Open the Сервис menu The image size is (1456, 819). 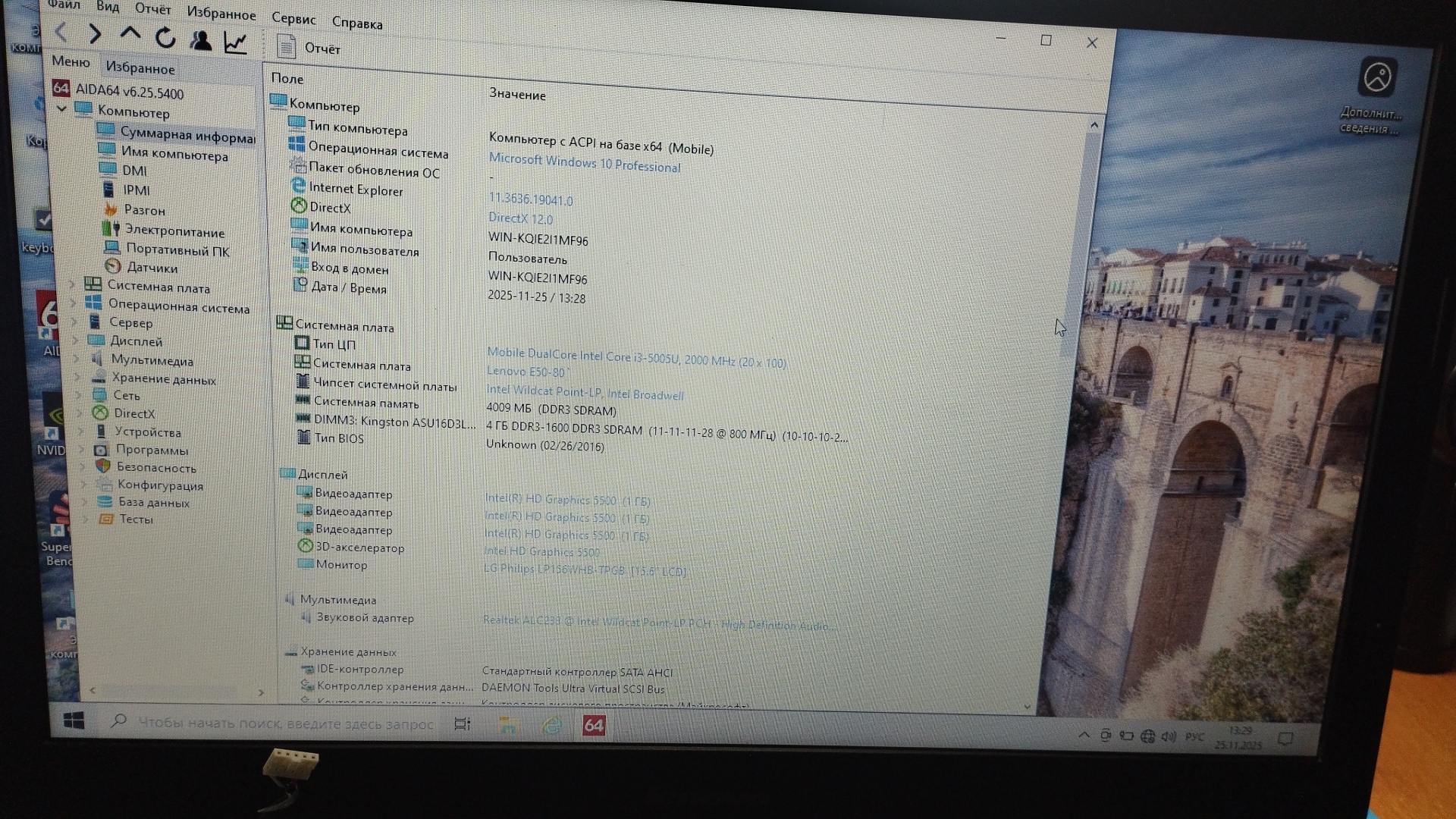pos(293,19)
